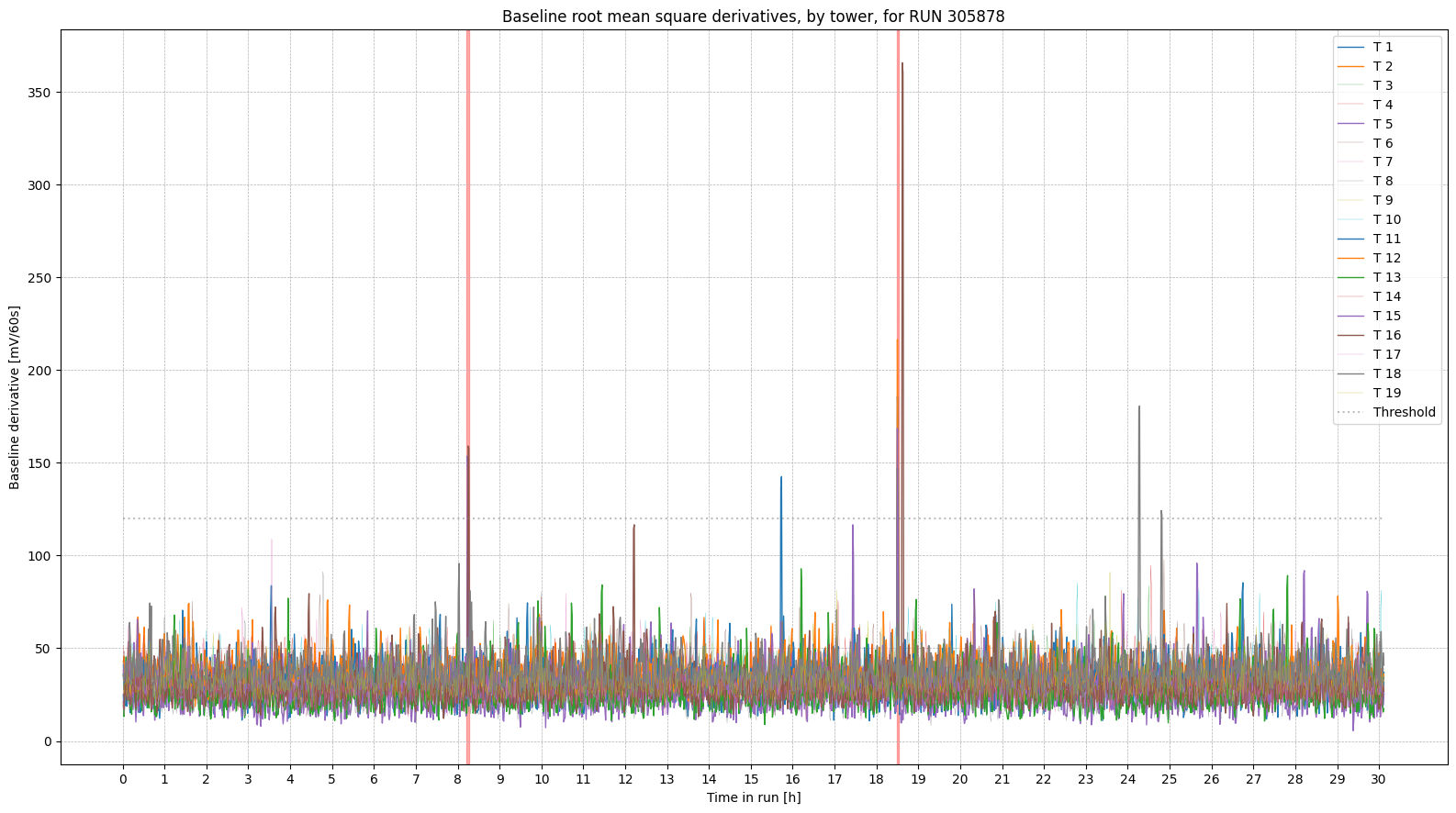1456x813 pixels.
Task: Click the plot title mentioning RUN 305878
Action: 753,17
